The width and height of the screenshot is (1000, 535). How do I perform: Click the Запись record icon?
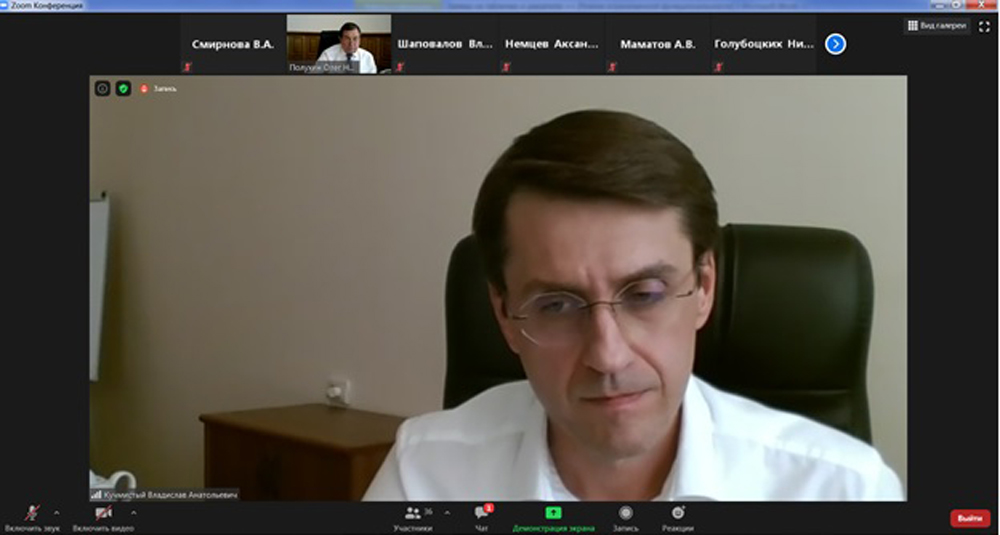tap(625, 513)
